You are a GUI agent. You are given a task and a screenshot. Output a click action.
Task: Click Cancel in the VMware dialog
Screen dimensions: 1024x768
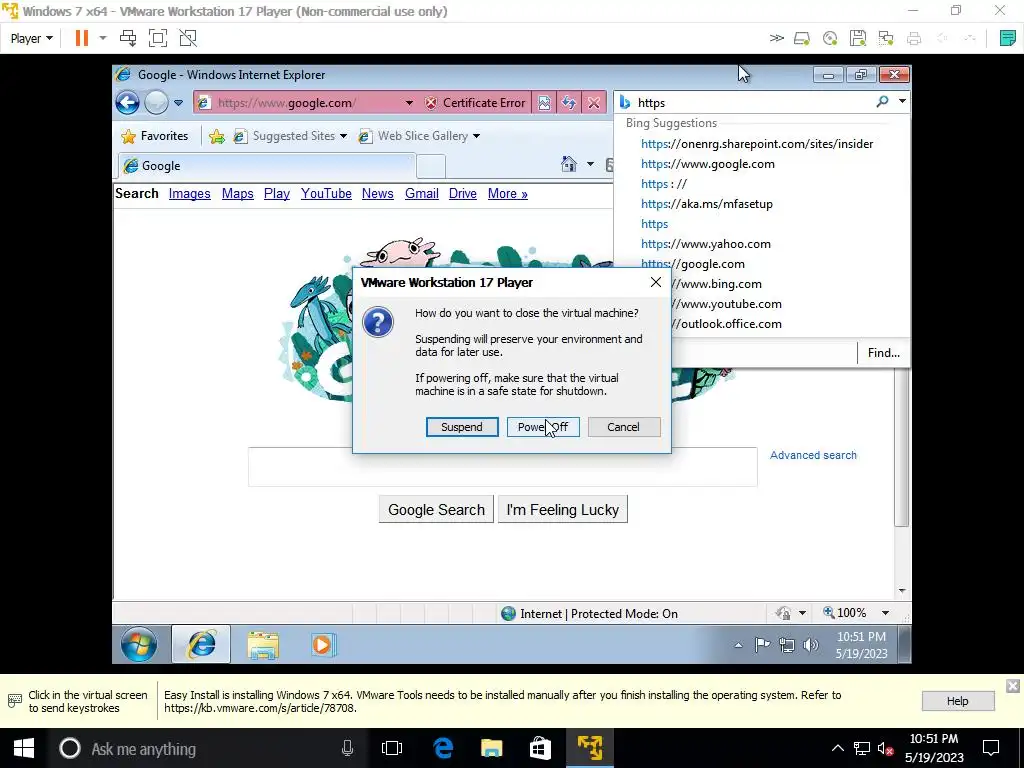pyautogui.click(x=624, y=426)
